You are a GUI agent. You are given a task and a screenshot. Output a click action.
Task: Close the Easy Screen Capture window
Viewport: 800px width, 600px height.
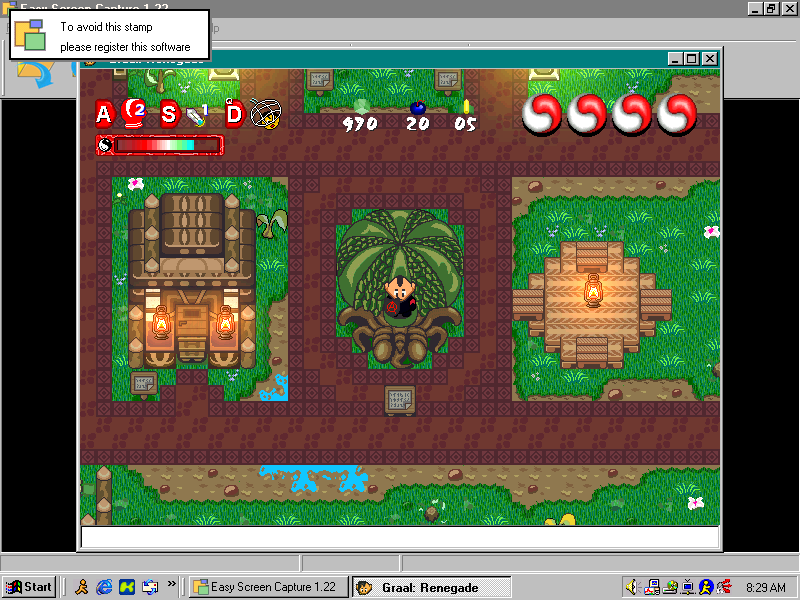coord(789,8)
